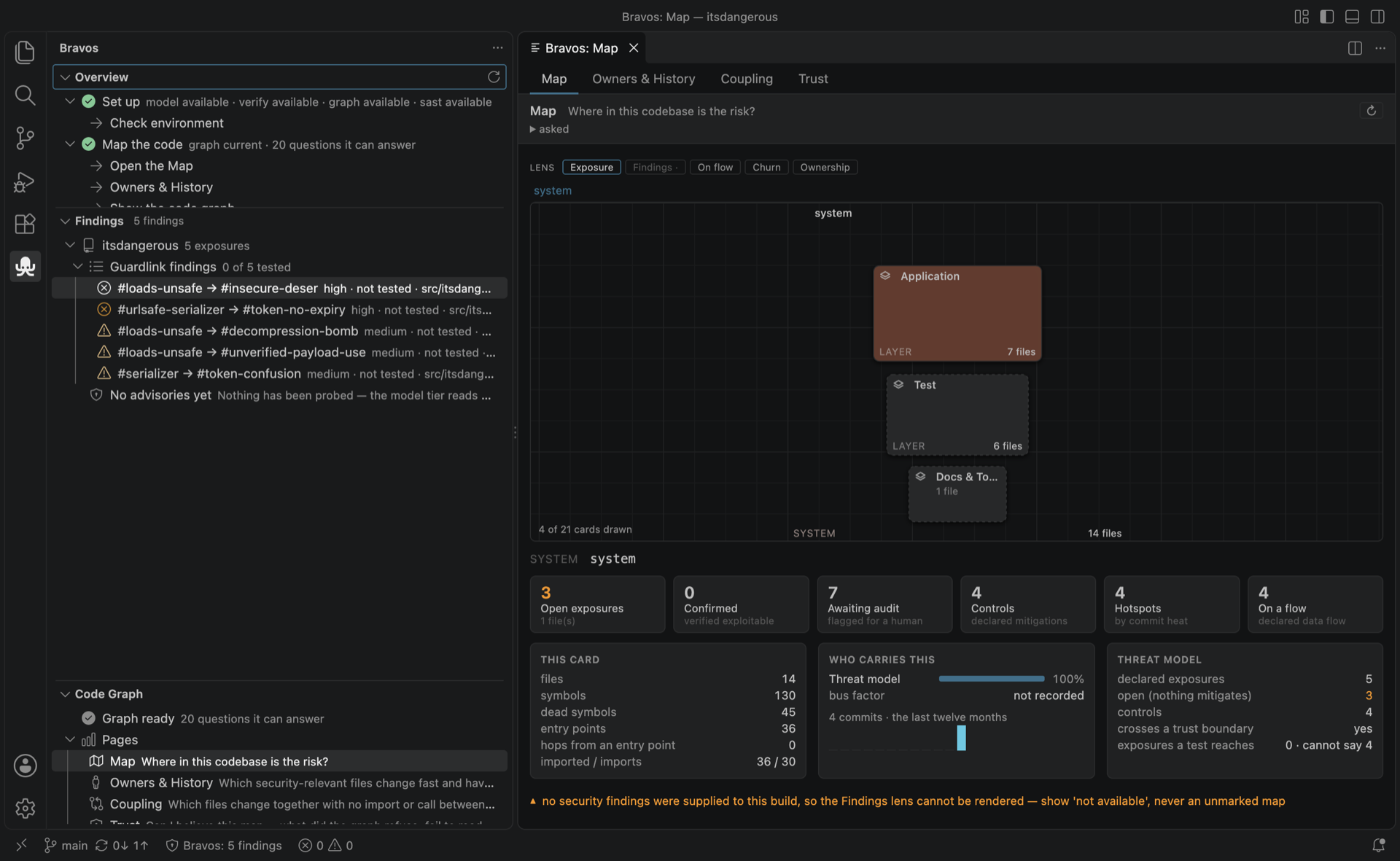
Task: Switch to the Trust tab
Action: coord(813,79)
